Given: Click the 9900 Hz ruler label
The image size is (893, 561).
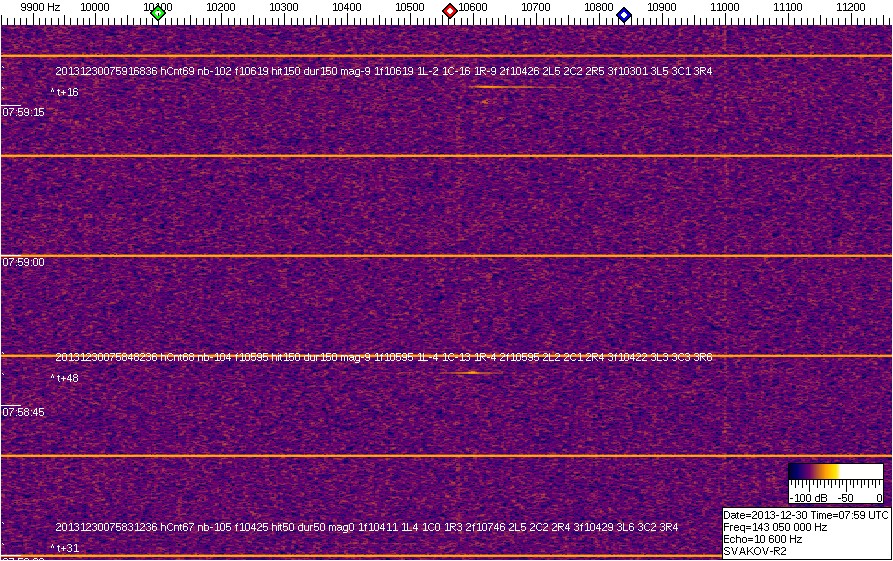Looking at the screenshot, I should click(40, 7).
